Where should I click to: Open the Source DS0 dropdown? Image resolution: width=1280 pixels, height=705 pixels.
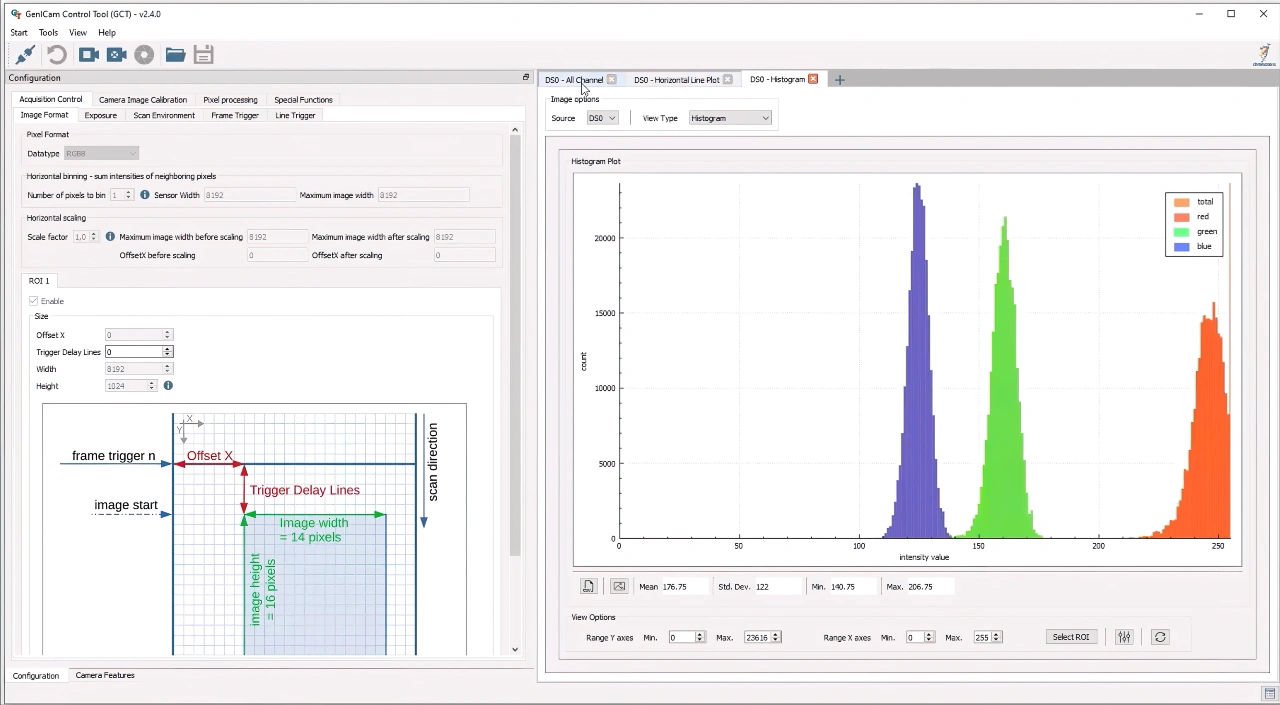tap(602, 118)
